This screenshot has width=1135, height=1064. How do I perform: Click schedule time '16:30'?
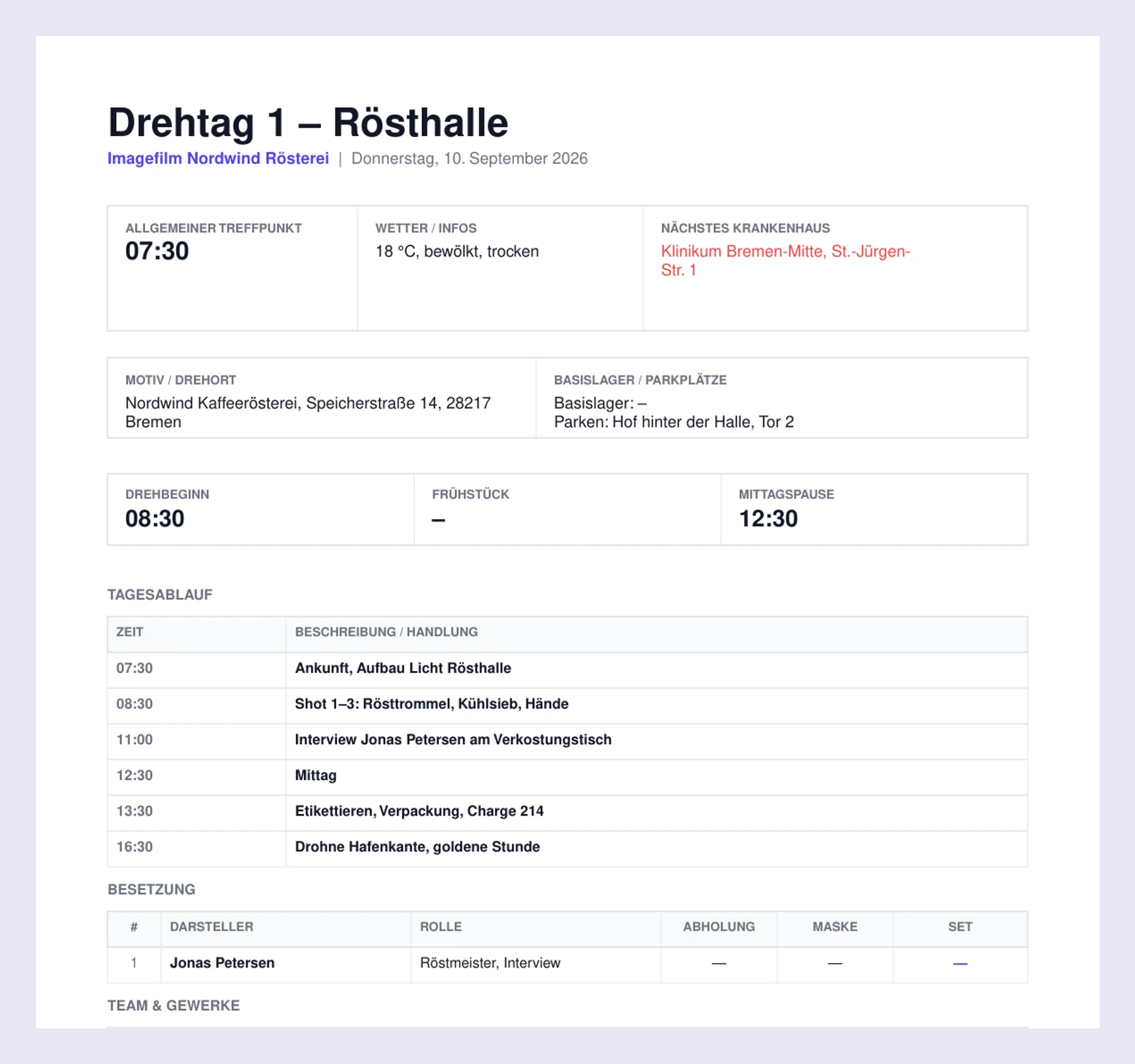pyautogui.click(x=134, y=847)
